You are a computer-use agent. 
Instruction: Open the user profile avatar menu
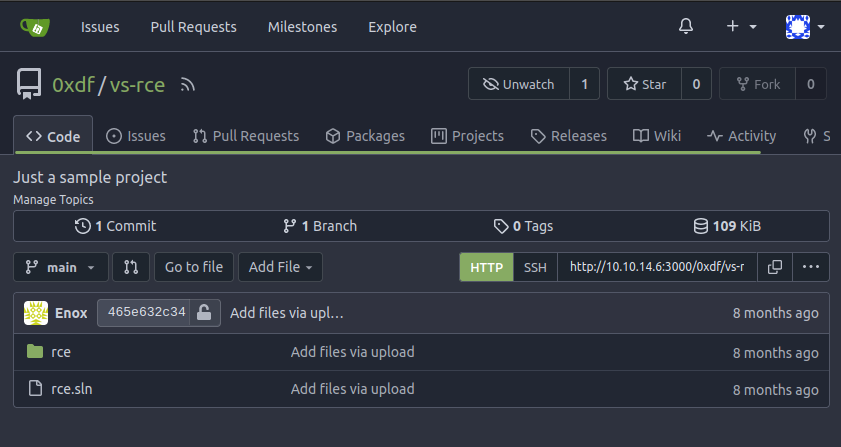tap(805, 27)
